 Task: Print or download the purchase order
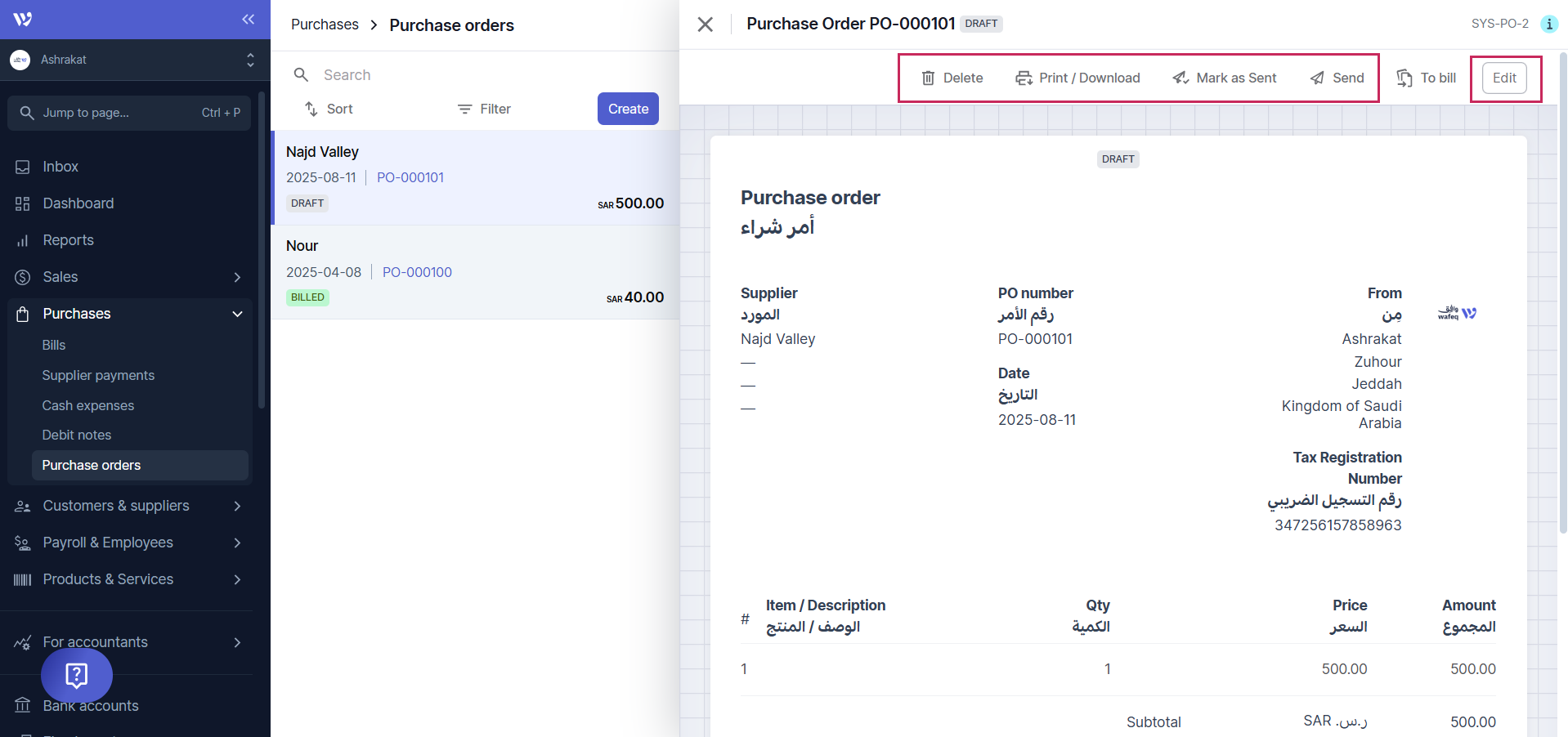tap(1077, 78)
